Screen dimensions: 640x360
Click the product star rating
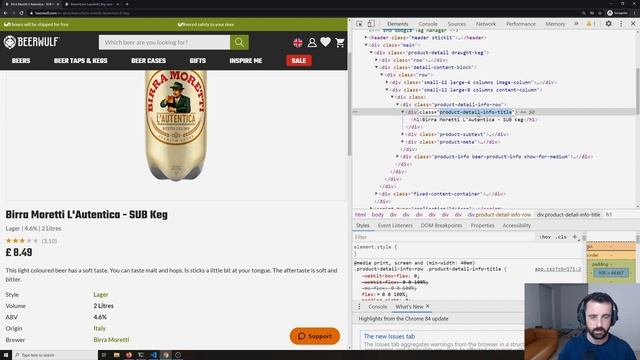(22, 241)
